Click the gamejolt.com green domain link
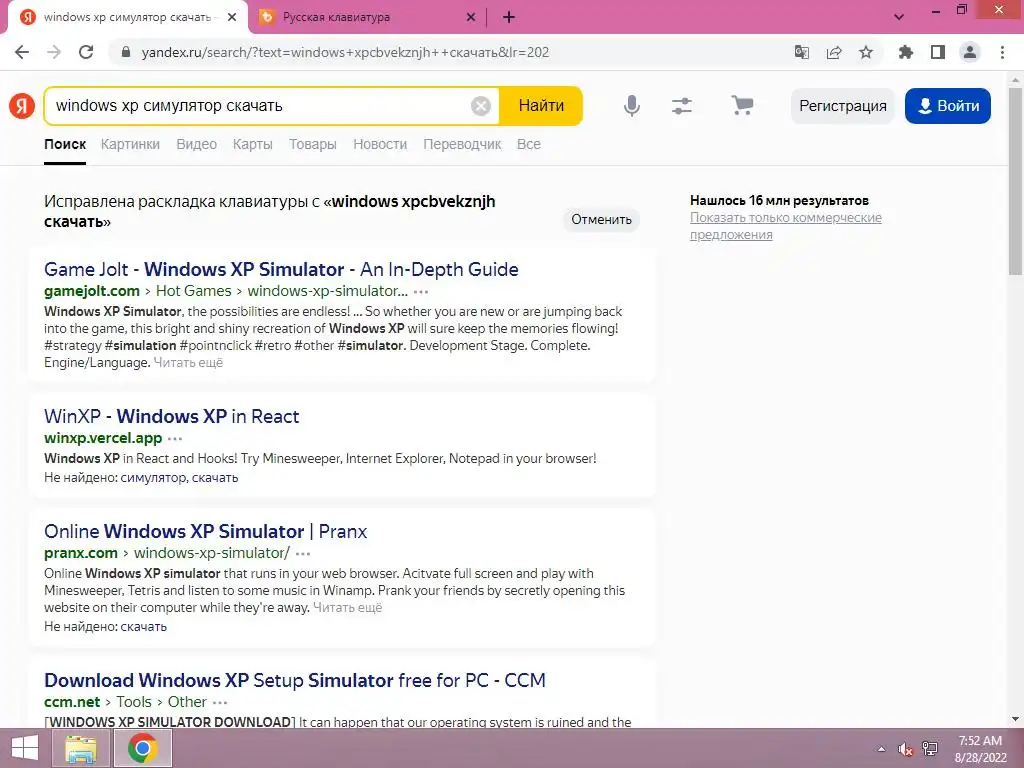 click(91, 291)
